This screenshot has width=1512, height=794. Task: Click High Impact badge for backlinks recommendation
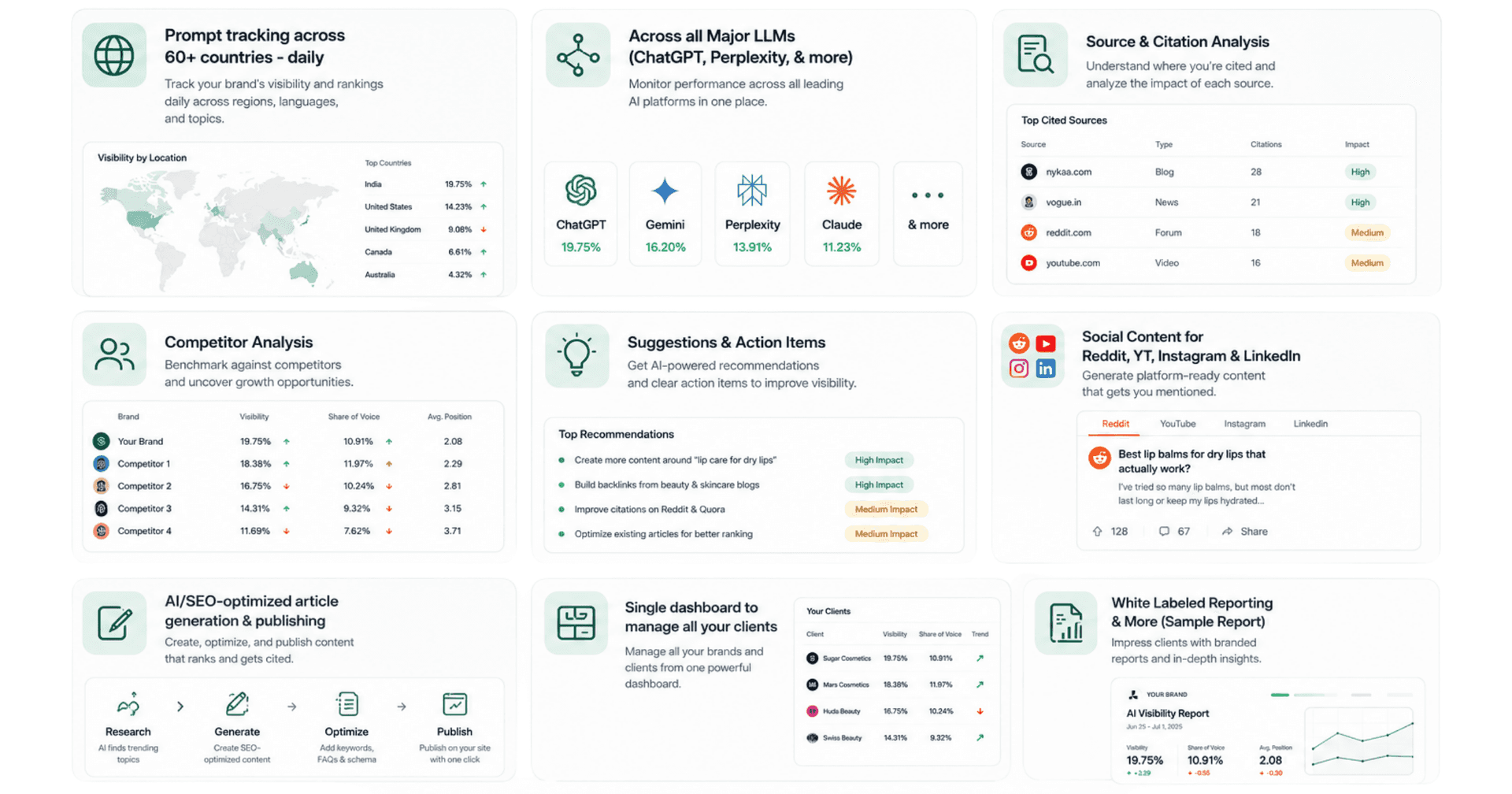pyautogui.click(x=879, y=484)
